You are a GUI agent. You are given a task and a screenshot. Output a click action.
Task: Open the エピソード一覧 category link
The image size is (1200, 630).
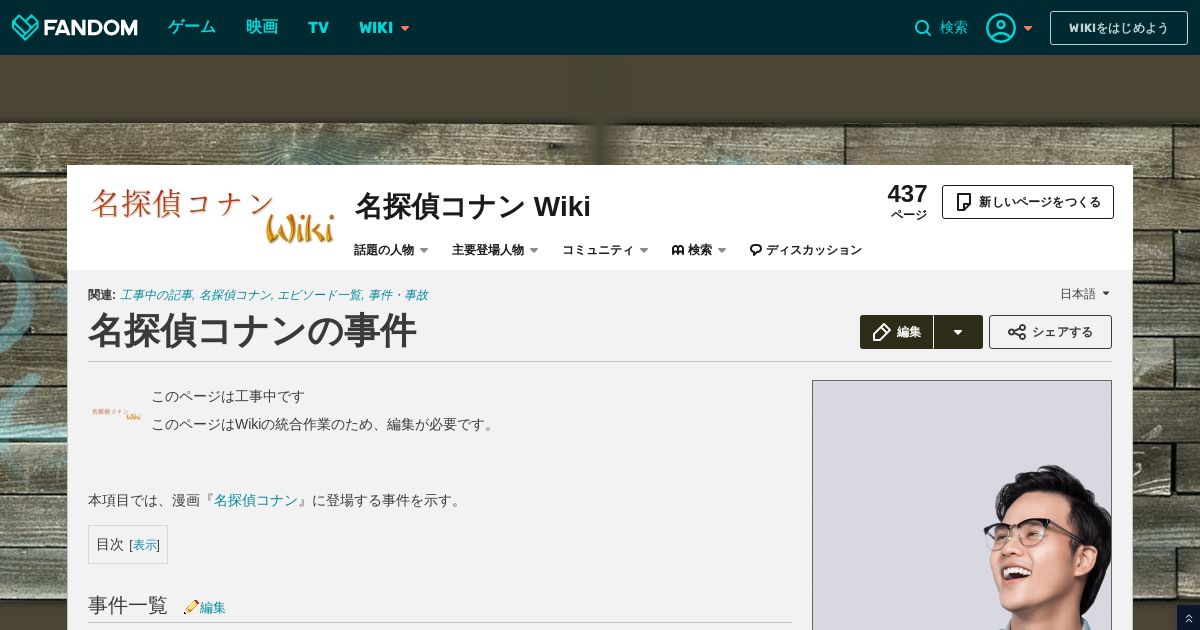[x=320, y=295]
